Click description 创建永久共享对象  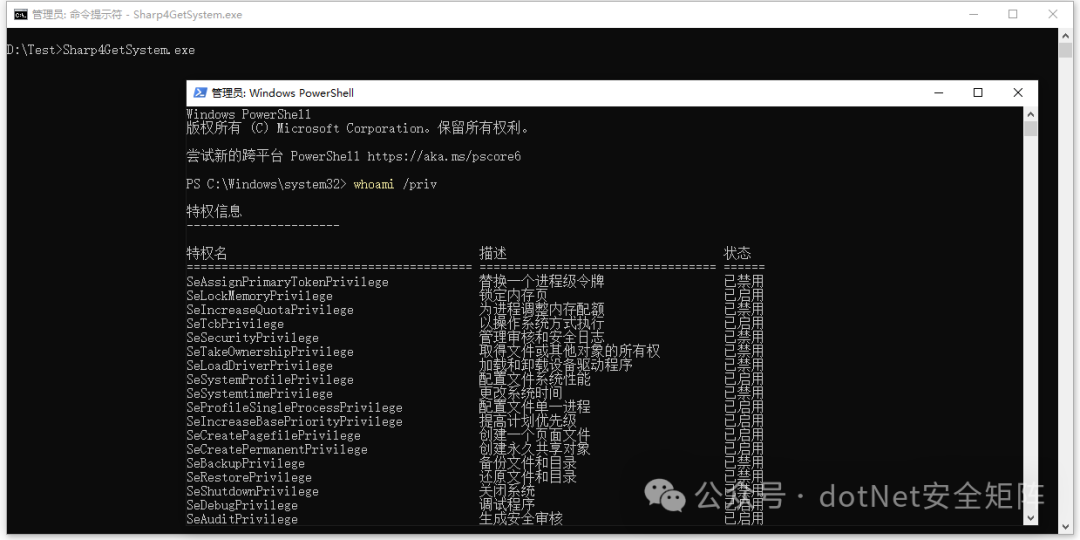pos(534,449)
